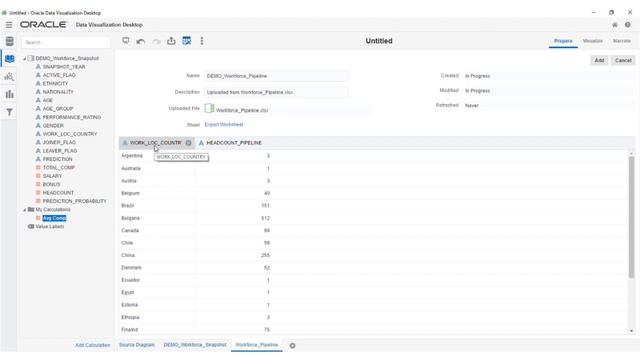Screen dimensions: 640x360
Task: Click the HEADCOUNT_PIPELINE attribute type icon
Action: point(201,143)
